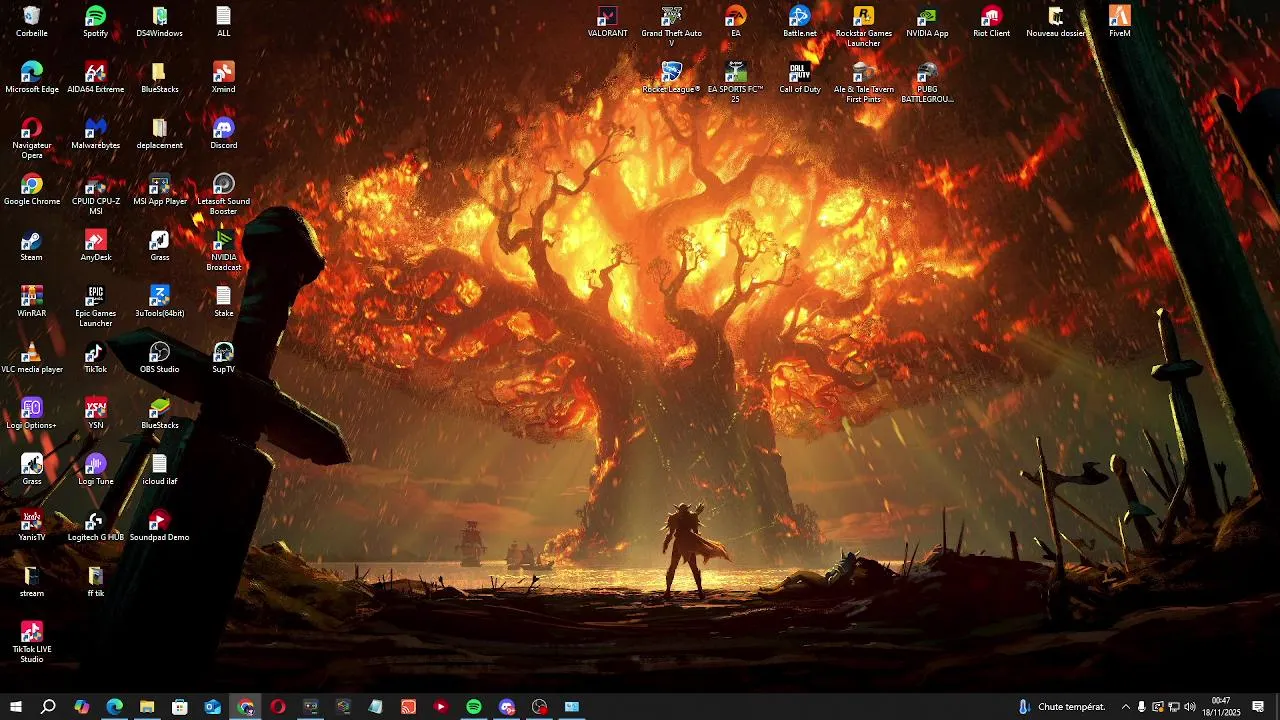Open the Riot Client shortcut
The image size is (1280, 720).
click(x=992, y=22)
